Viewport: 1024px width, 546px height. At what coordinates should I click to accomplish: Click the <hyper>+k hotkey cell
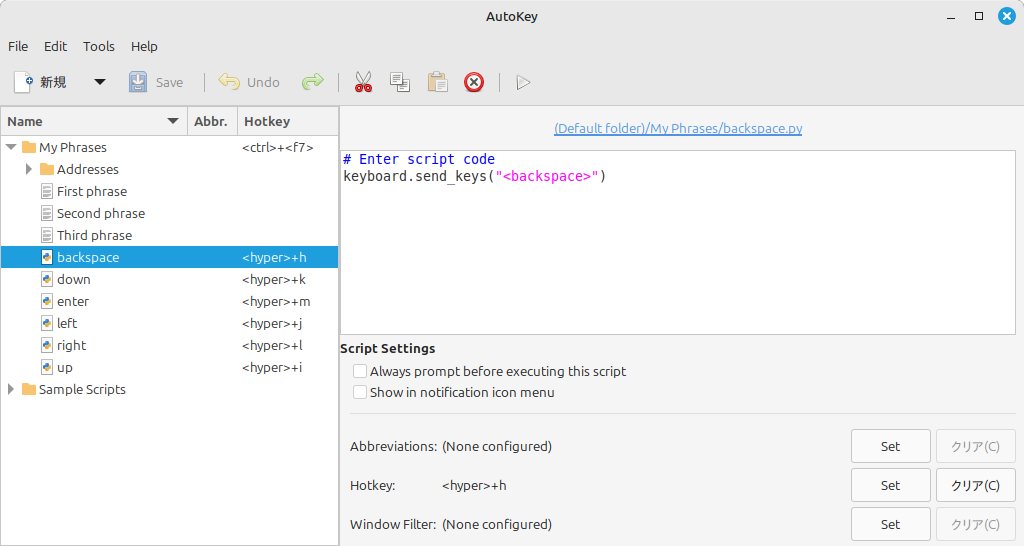click(274, 280)
